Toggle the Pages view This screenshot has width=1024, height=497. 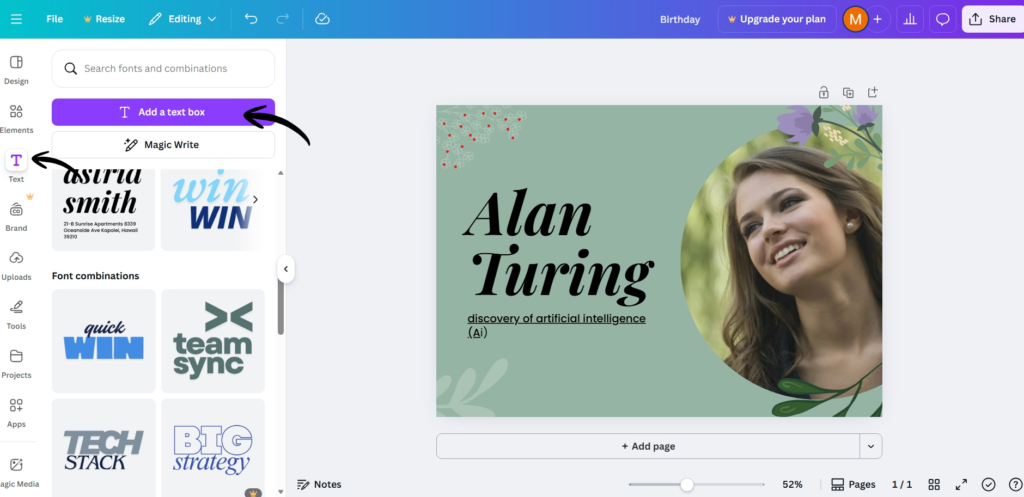[x=853, y=484]
